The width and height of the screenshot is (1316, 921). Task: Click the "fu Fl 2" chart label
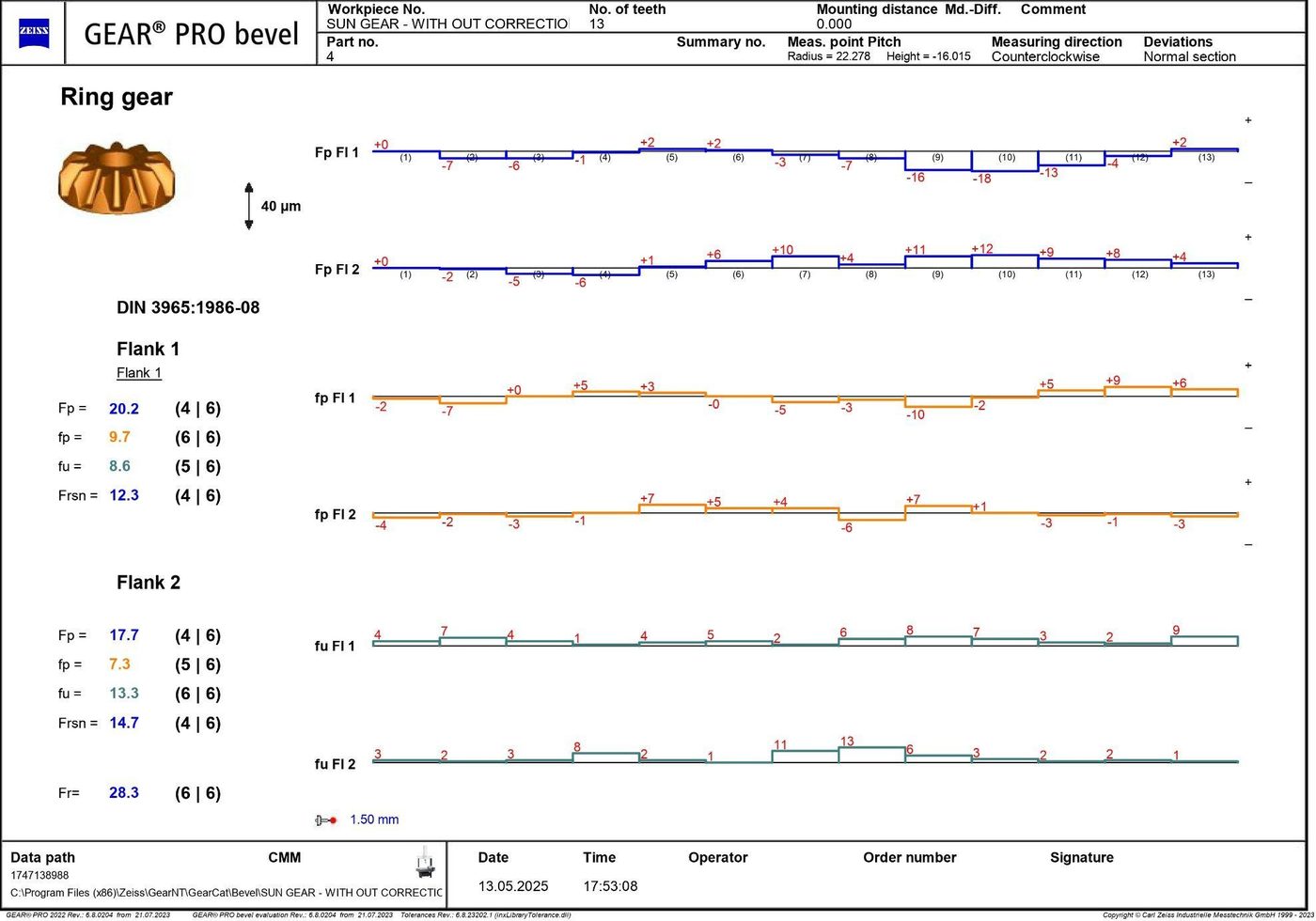[x=336, y=764]
